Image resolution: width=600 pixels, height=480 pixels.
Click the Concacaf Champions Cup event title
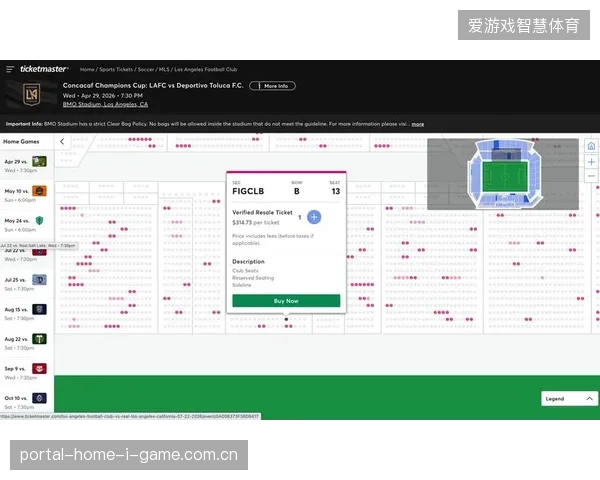pyautogui.click(x=153, y=85)
